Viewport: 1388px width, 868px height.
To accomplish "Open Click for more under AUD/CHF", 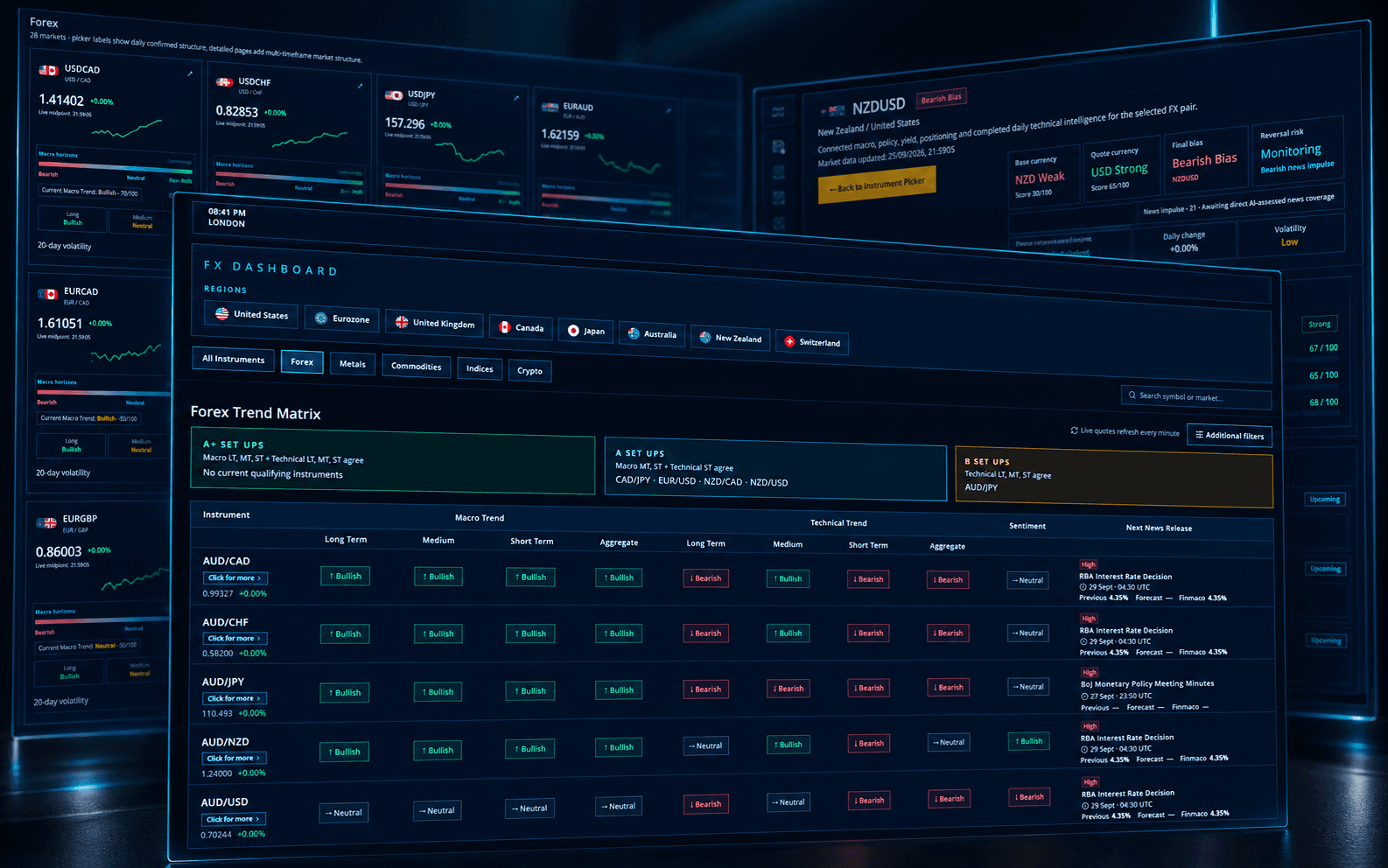I will coord(235,639).
